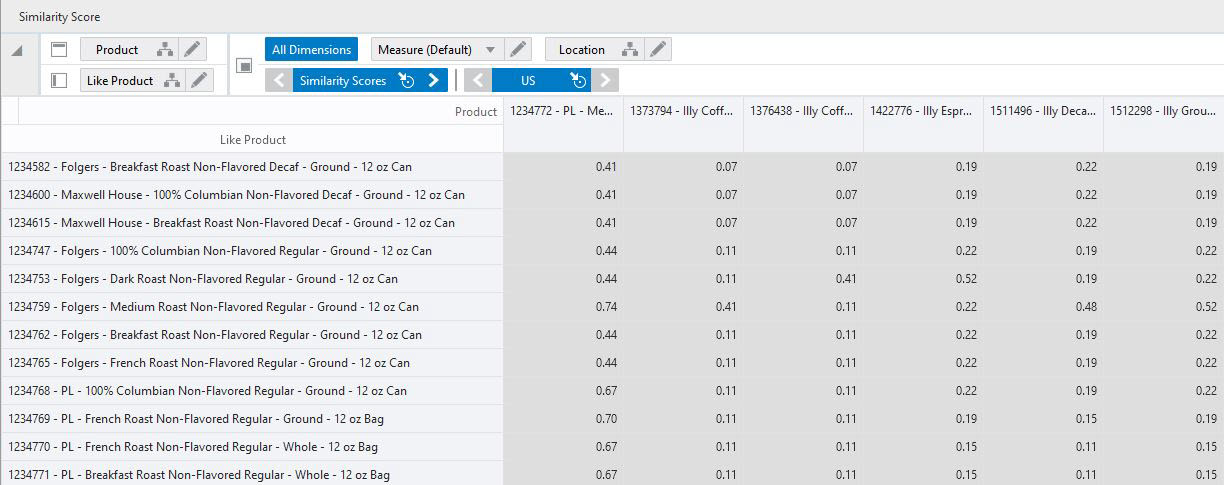Select column header 1422776 - Illy Espr...
This screenshot has height=485, width=1224.
coord(923,111)
